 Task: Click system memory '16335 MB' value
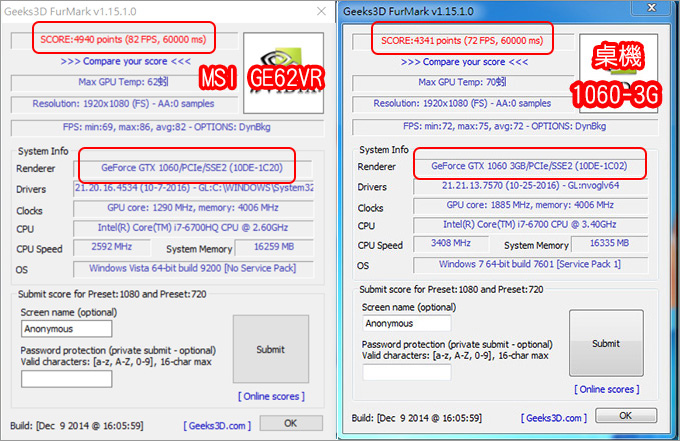[x=610, y=244]
